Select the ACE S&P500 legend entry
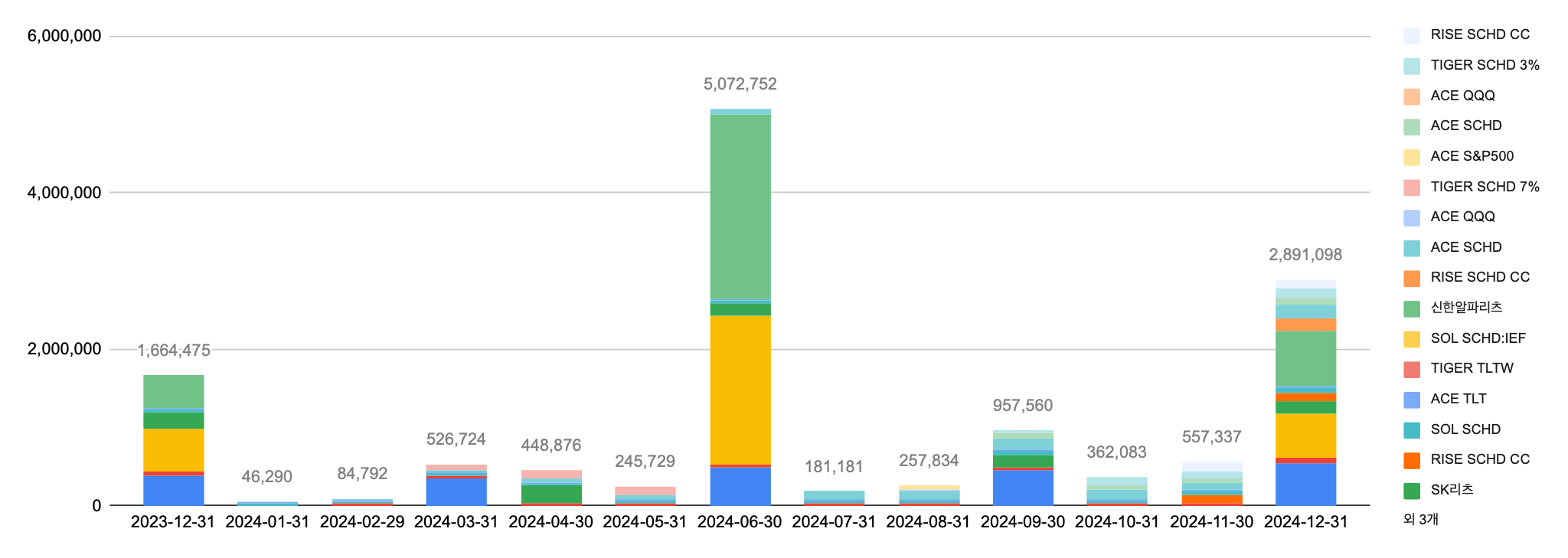Screen dimensions: 1568x558 [1472, 157]
